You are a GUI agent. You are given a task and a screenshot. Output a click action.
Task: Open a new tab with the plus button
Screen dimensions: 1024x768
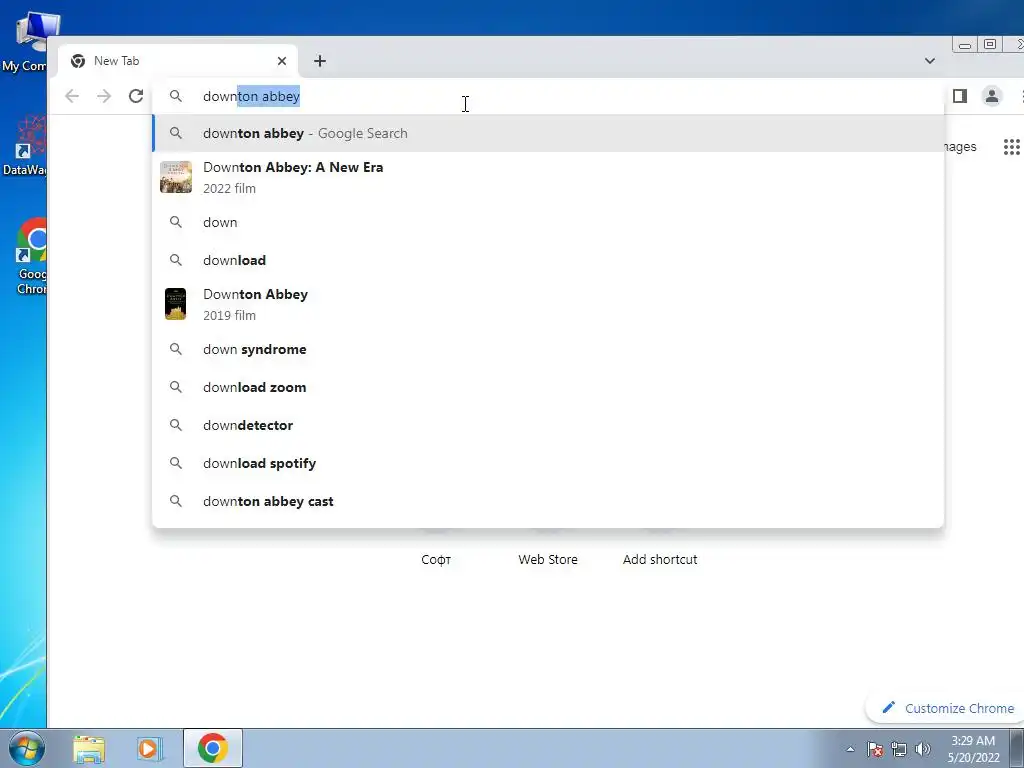click(x=319, y=61)
